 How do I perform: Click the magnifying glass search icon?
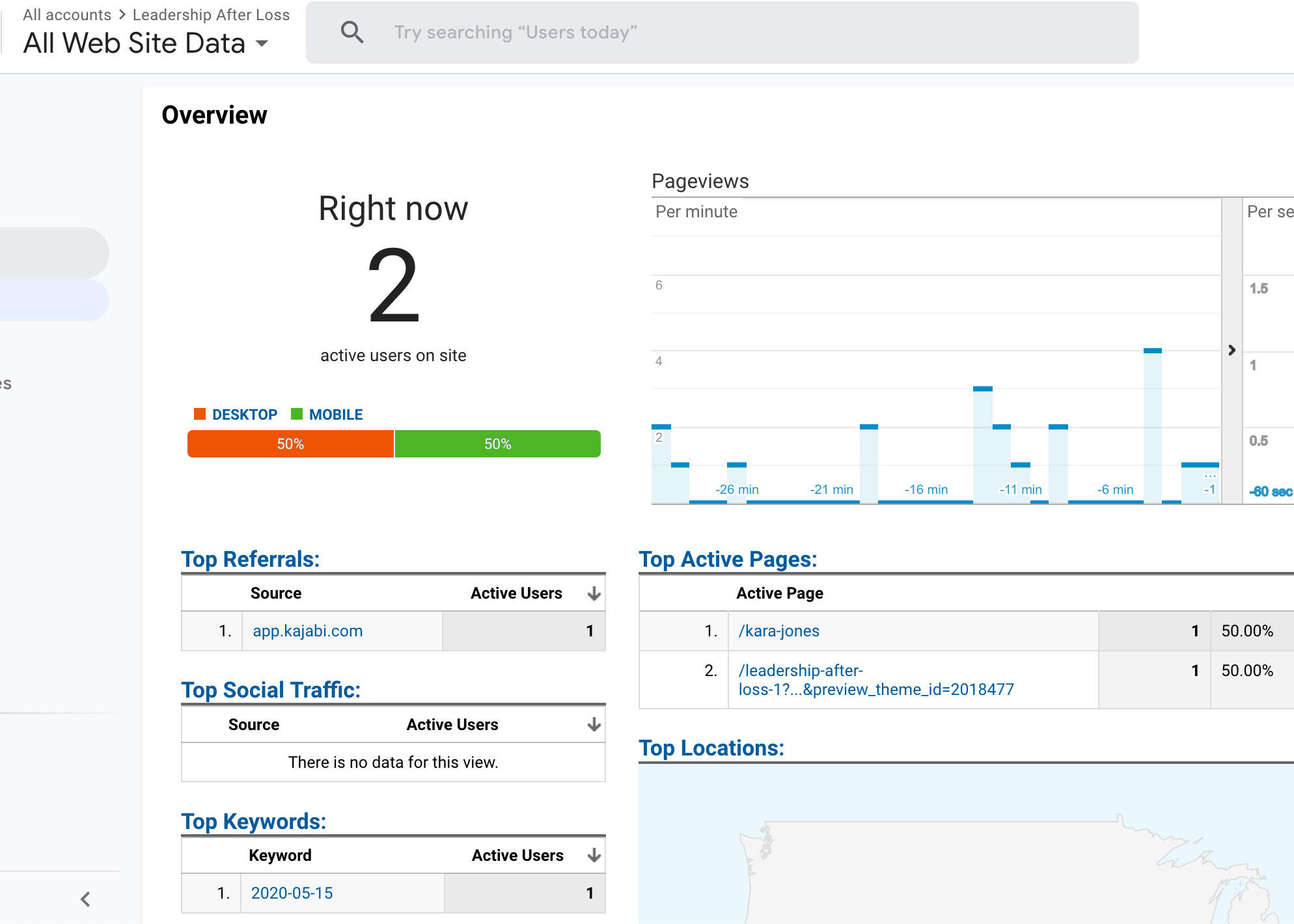coord(352,32)
